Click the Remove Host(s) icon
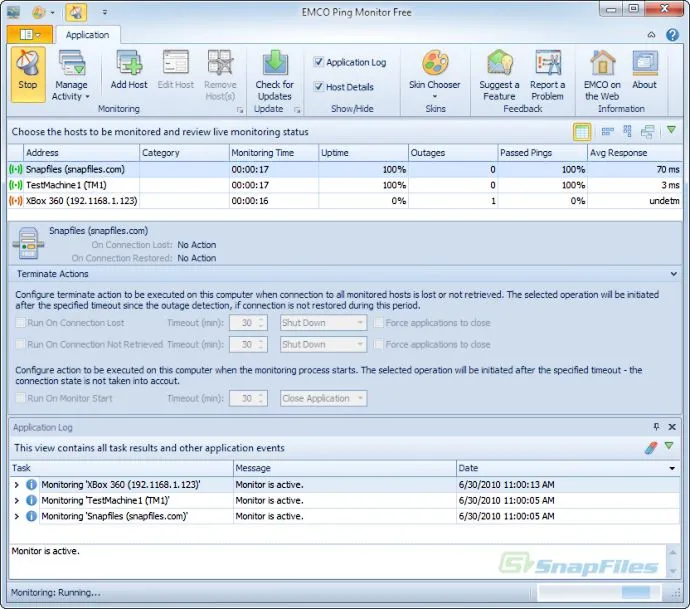 coord(220,75)
